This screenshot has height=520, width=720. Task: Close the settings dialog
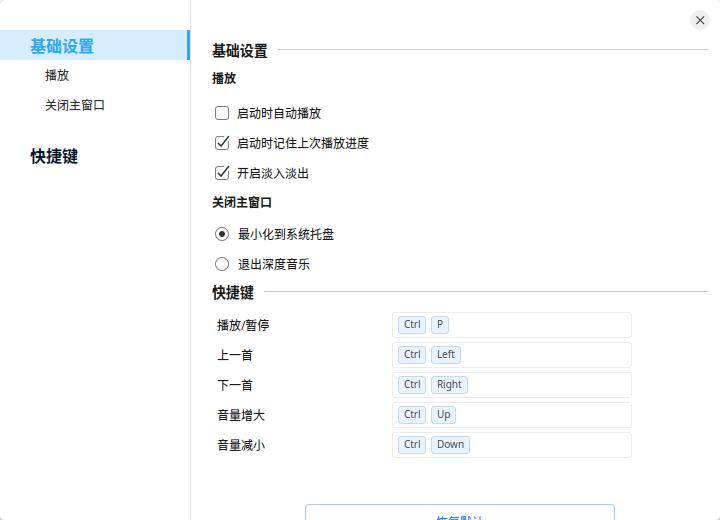click(x=700, y=20)
